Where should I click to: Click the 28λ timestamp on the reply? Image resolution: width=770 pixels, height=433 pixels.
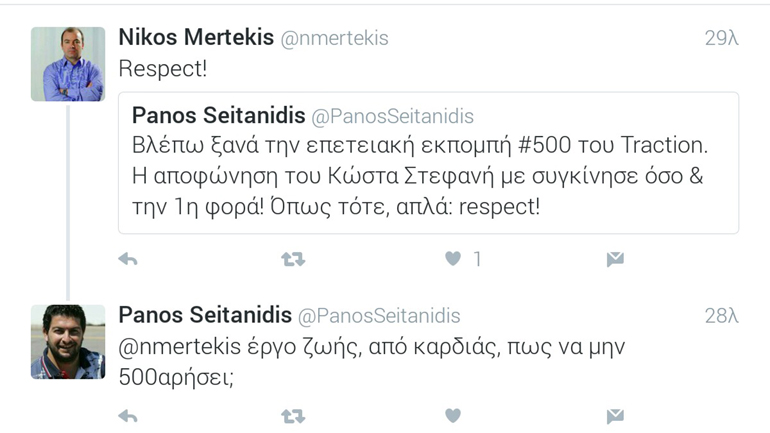(720, 316)
